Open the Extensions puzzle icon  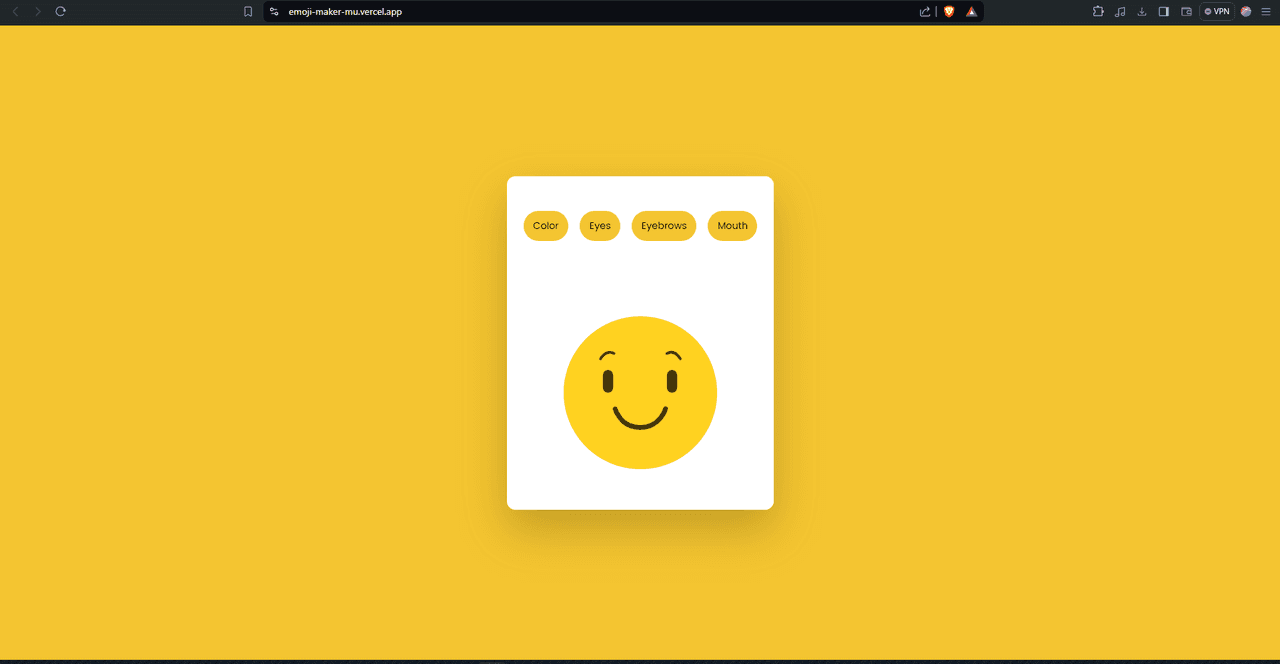pyautogui.click(x=1098, y=11)
